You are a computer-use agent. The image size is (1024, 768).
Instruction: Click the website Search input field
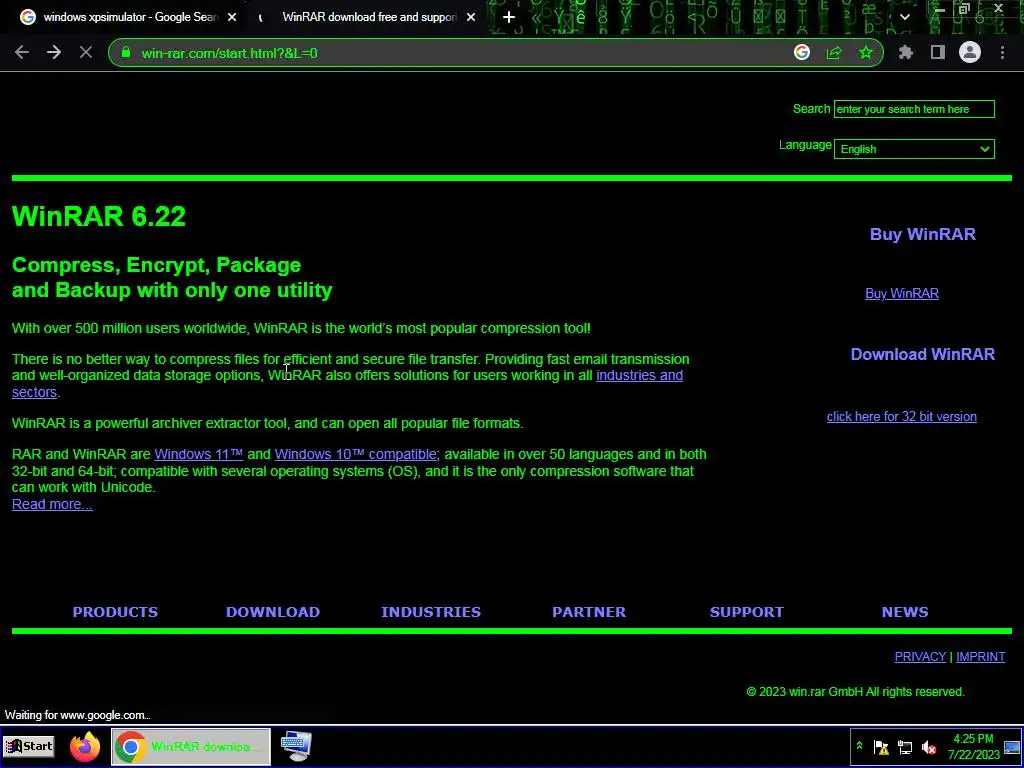click(x=914, y=109)
